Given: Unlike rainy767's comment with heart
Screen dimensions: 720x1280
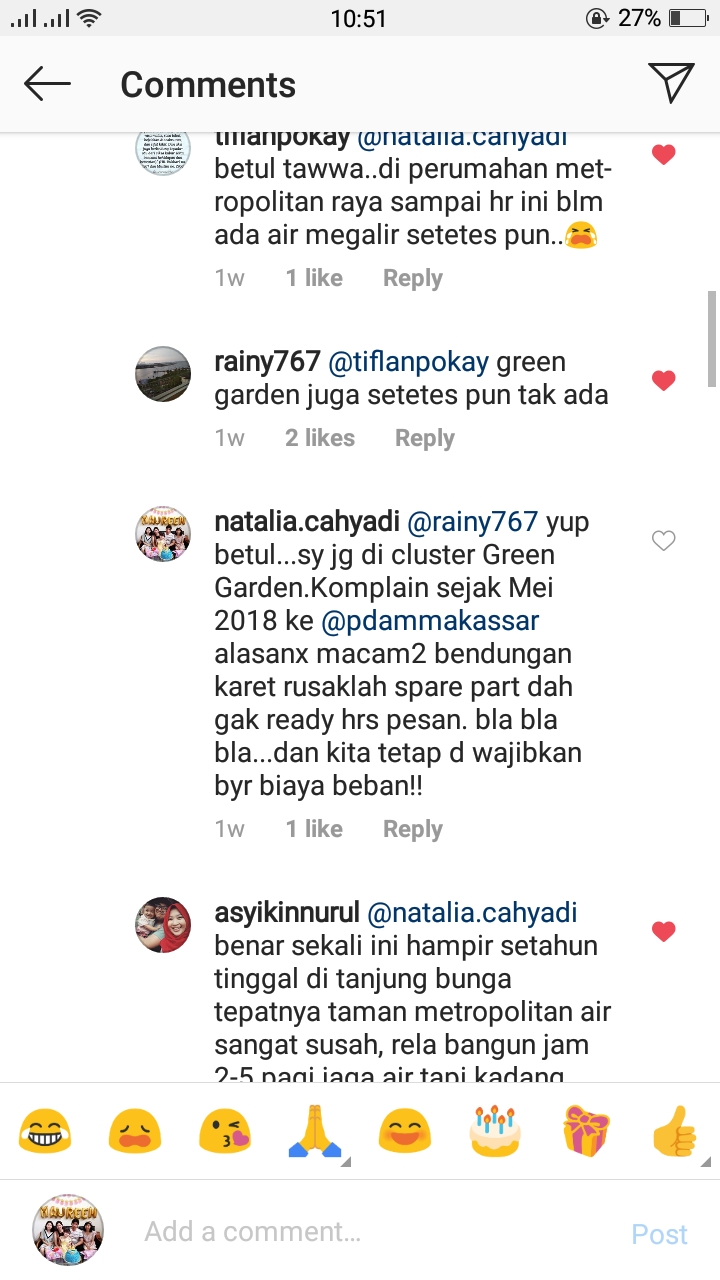Looking at the screenshot, I should [x=663, y=380].
